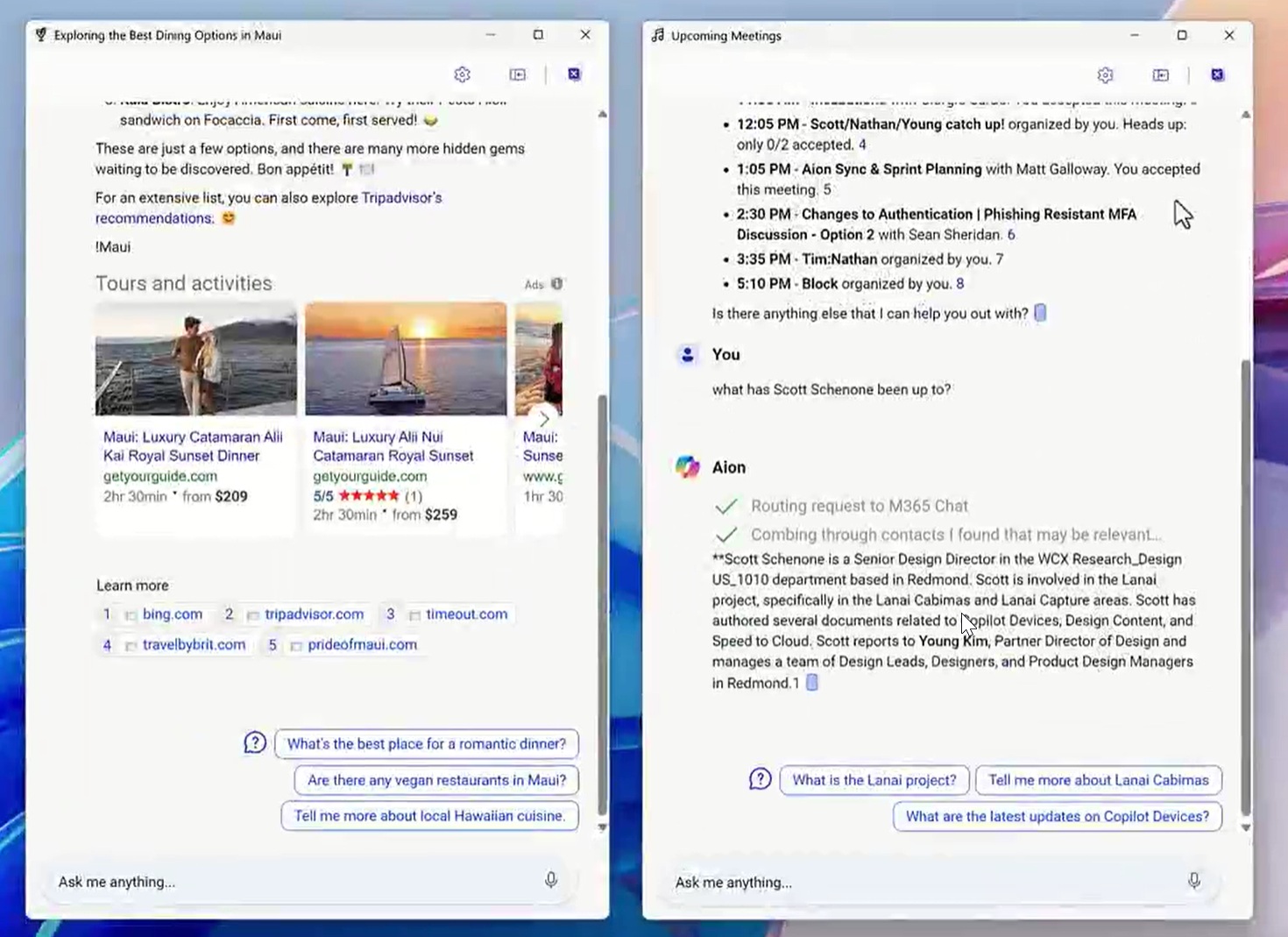Click 1:05 PM Aion Sync & Sprint Planning entry
Image resolution: width=1288 pixels, height=937 pixels.
(968, 179)
